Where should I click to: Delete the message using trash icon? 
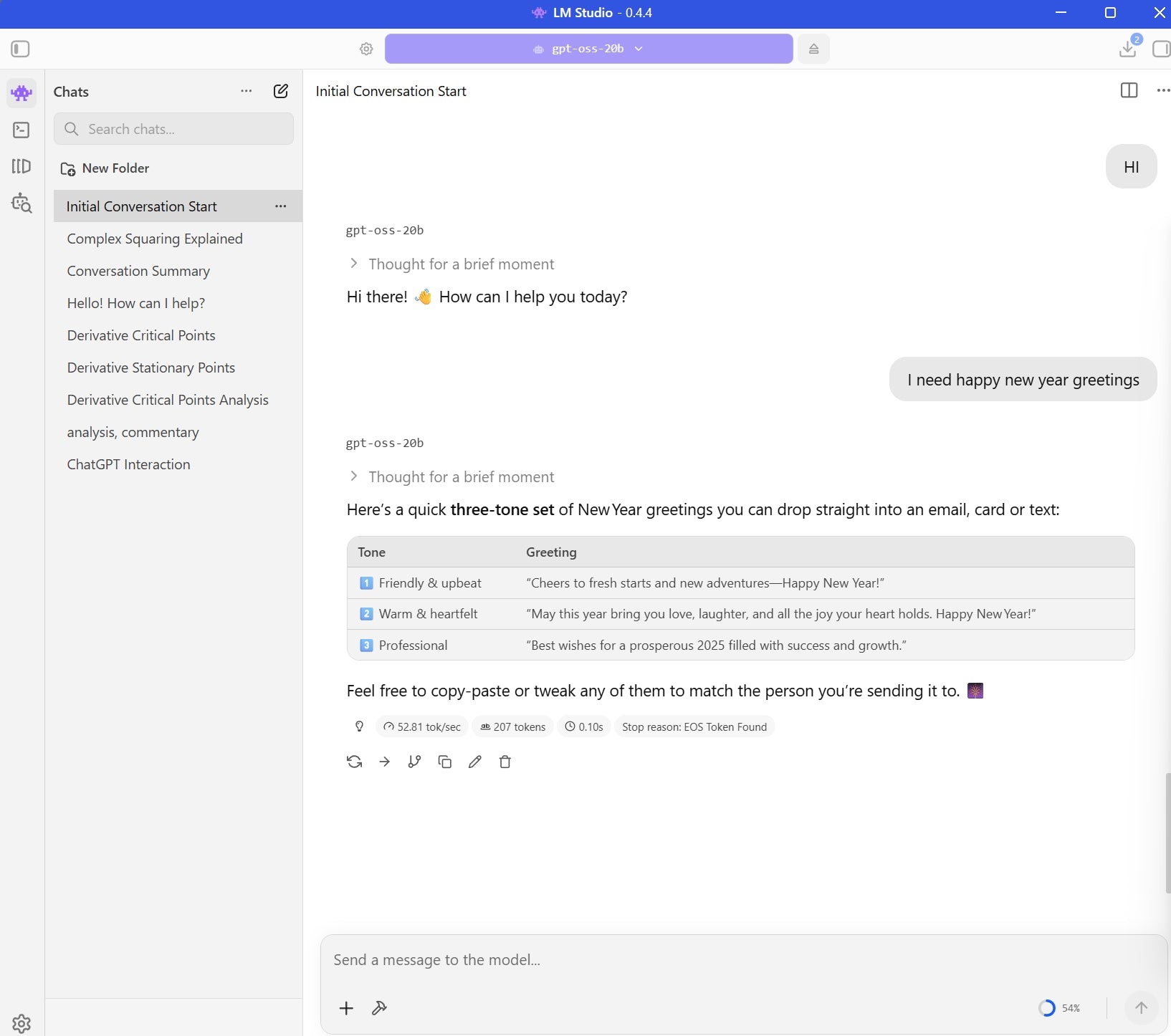pyautogui.click(x=505, y=762)
